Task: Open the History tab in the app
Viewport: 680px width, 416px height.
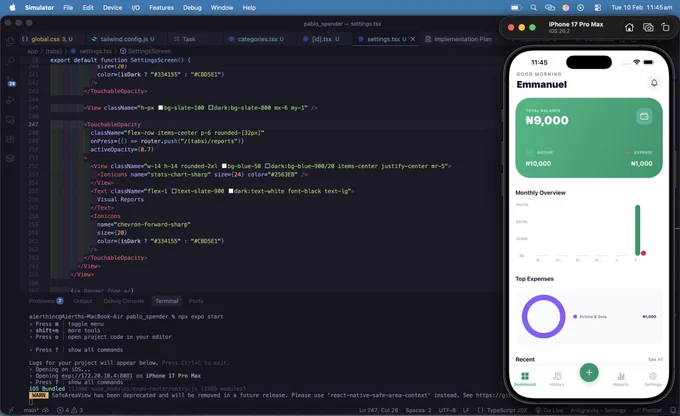Action: [557, 379]
